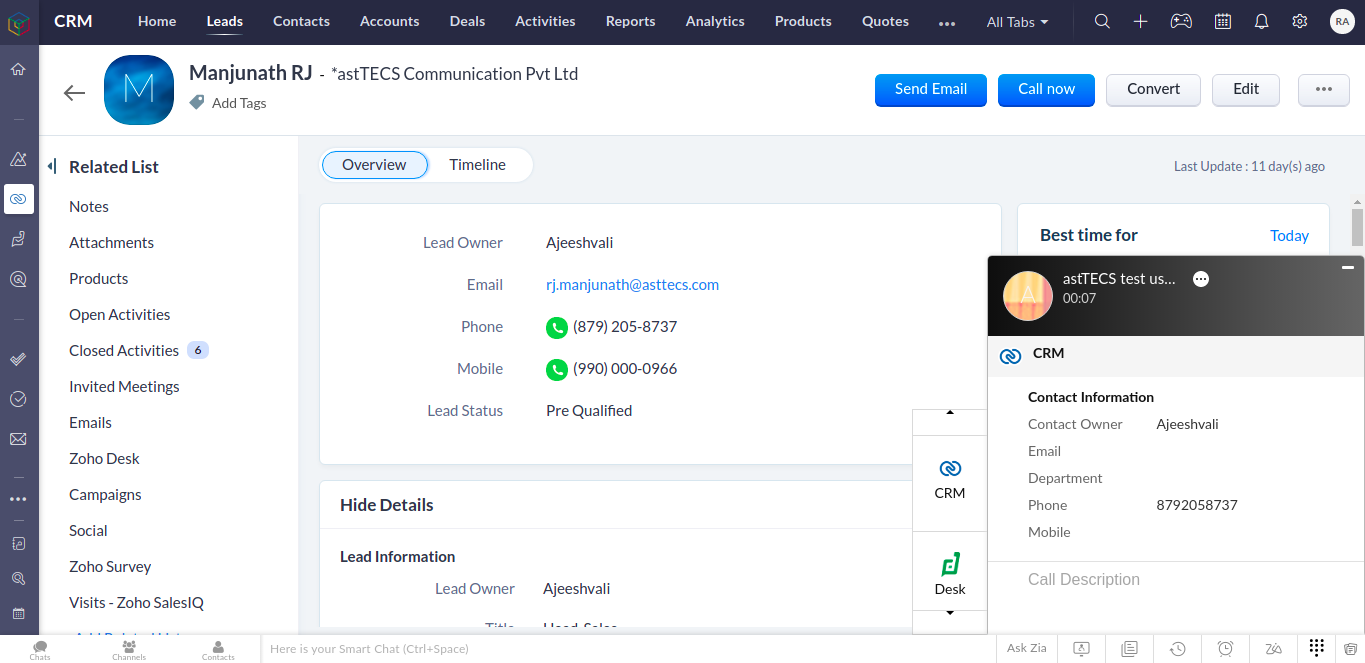Click the search magnifier icon in top bar

tap(1102, 21)
